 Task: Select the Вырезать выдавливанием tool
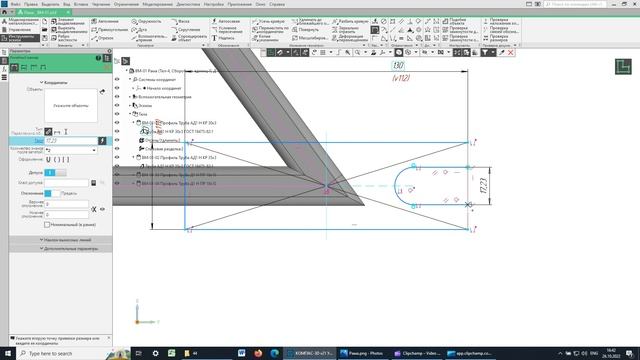(x=69, y=30)
